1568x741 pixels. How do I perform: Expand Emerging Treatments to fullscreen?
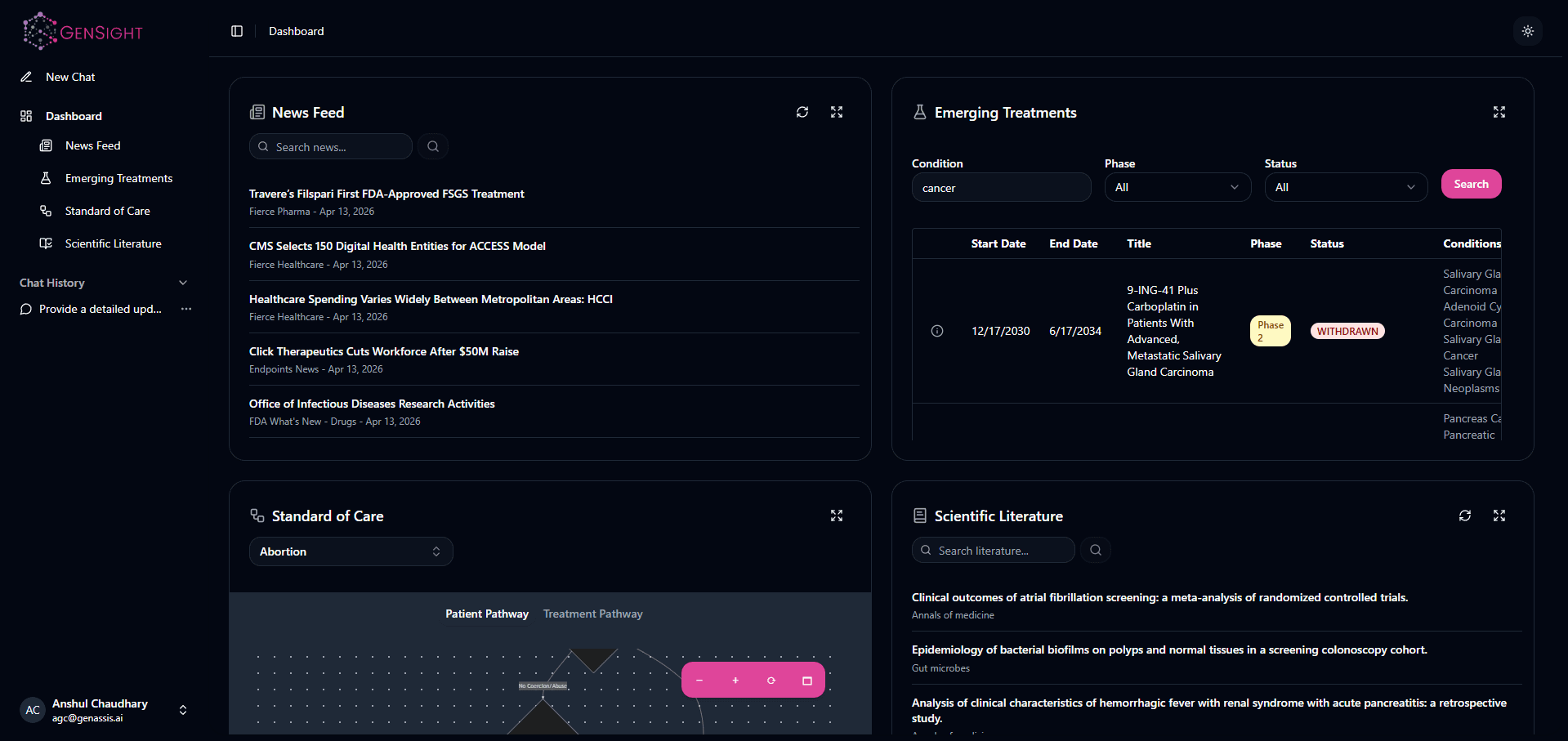pos(1499,112)
